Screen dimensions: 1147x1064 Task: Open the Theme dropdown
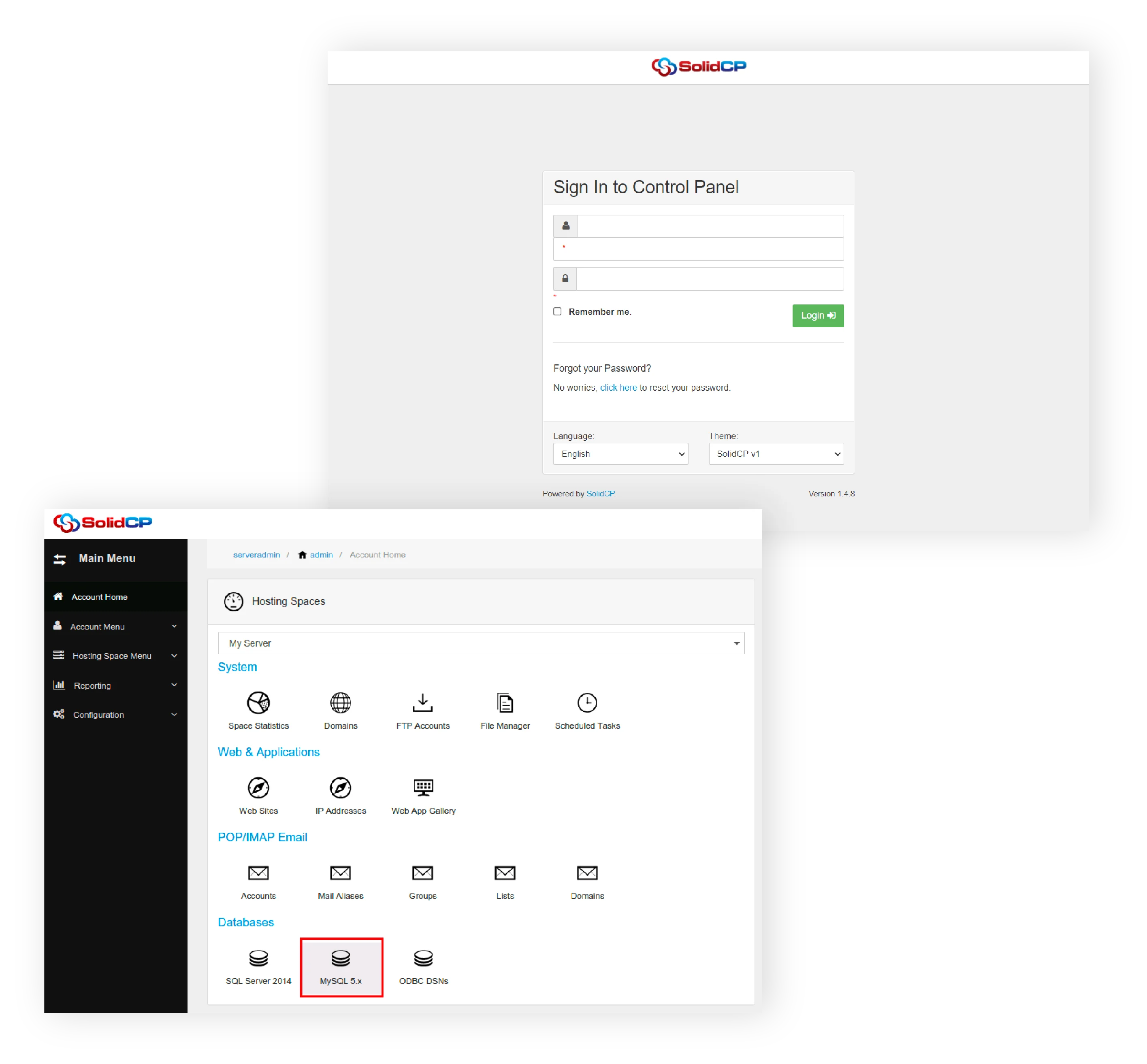pyautogui.click(x=776, y=454)
